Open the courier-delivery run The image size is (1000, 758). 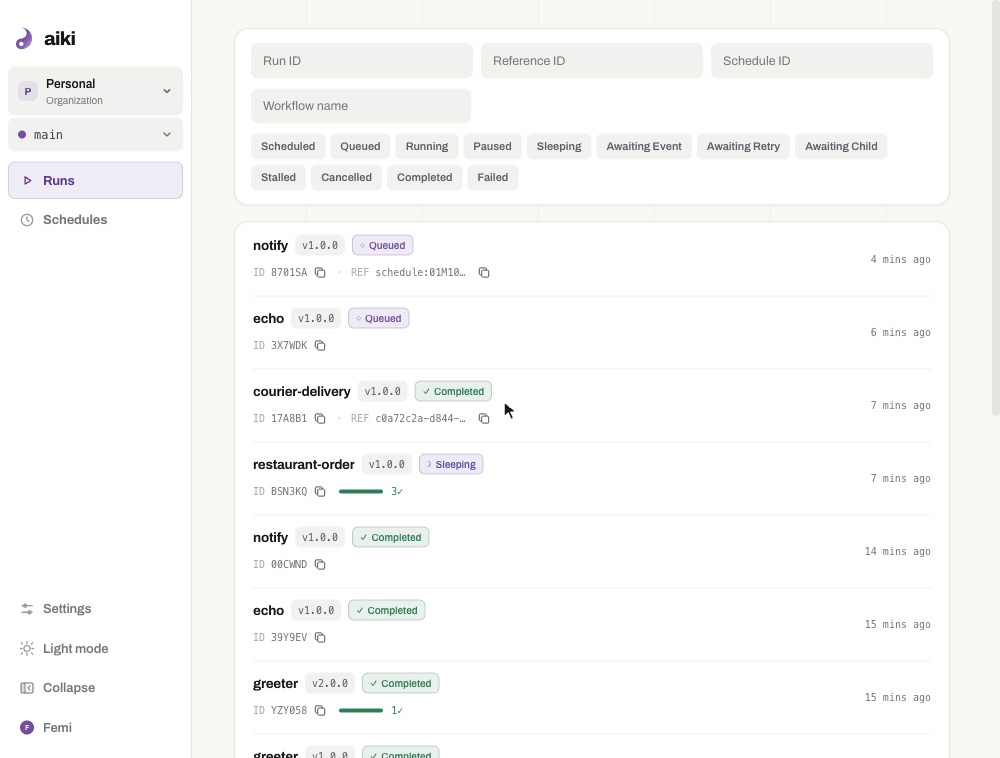pos(592,405)
